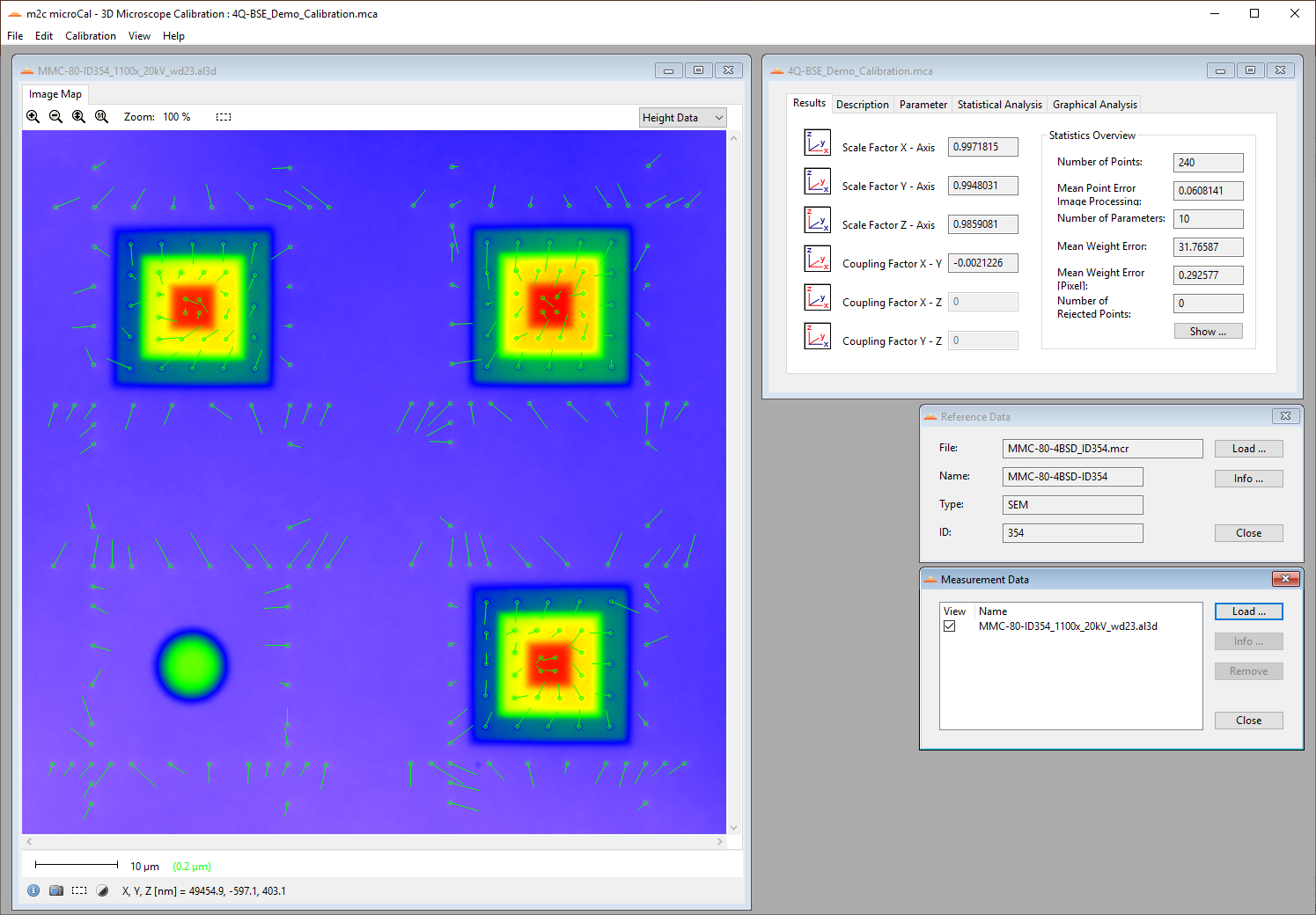
Task: Uncheck the View checkbox for the measurement file
Action: pos(949,626)
